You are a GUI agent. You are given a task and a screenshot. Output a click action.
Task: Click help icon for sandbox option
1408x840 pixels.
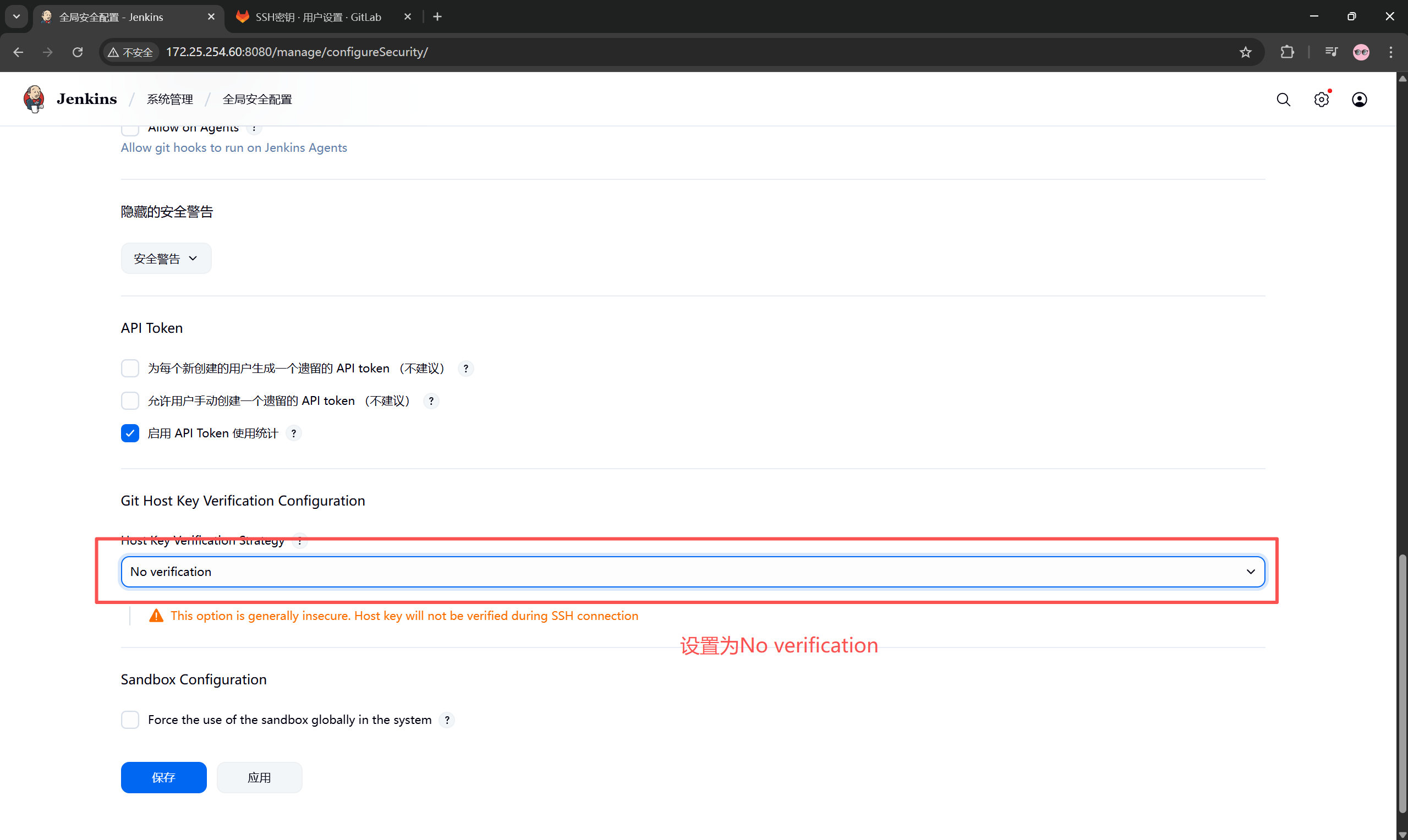tap(447, 720)
